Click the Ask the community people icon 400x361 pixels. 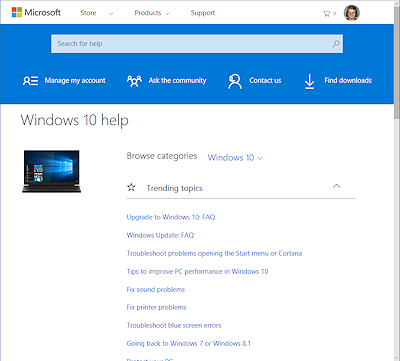[134, 81]
